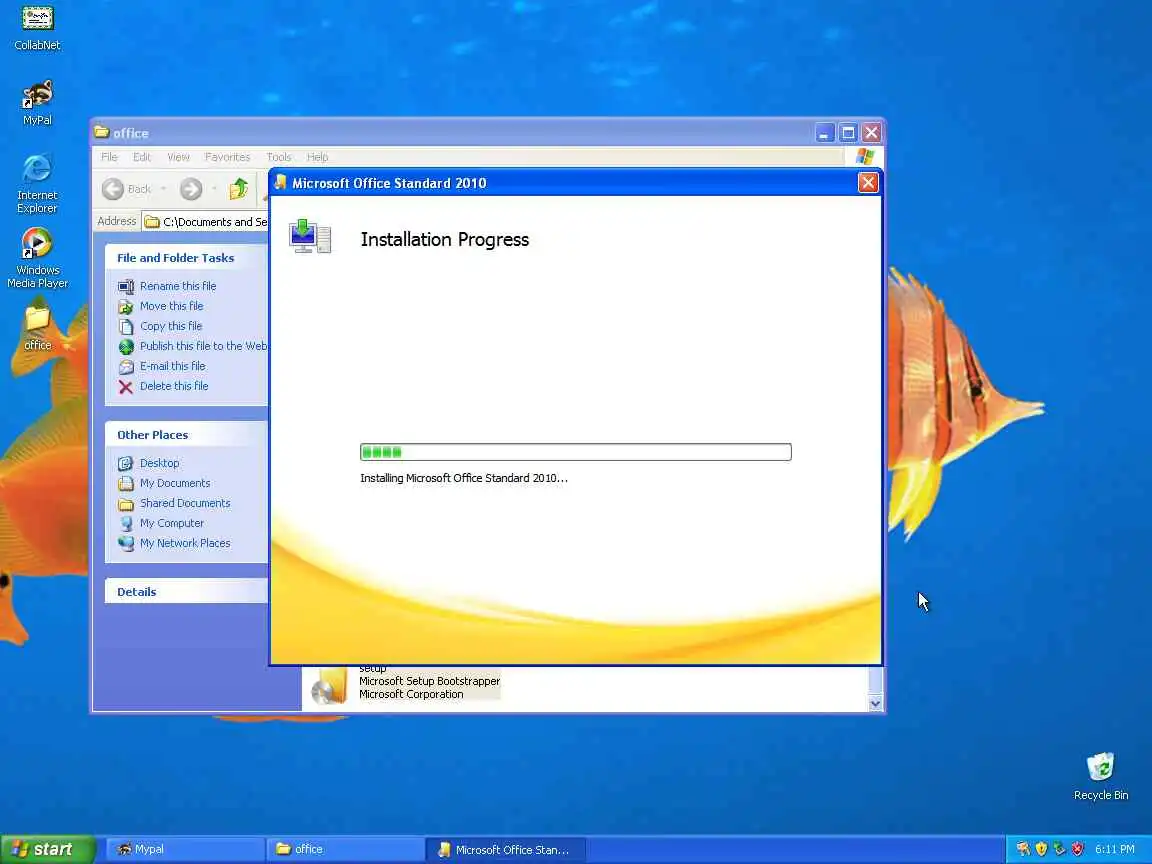Click the My Computer icon in sidebar
Screen dimensions: 1152x864
pos(126,523)
